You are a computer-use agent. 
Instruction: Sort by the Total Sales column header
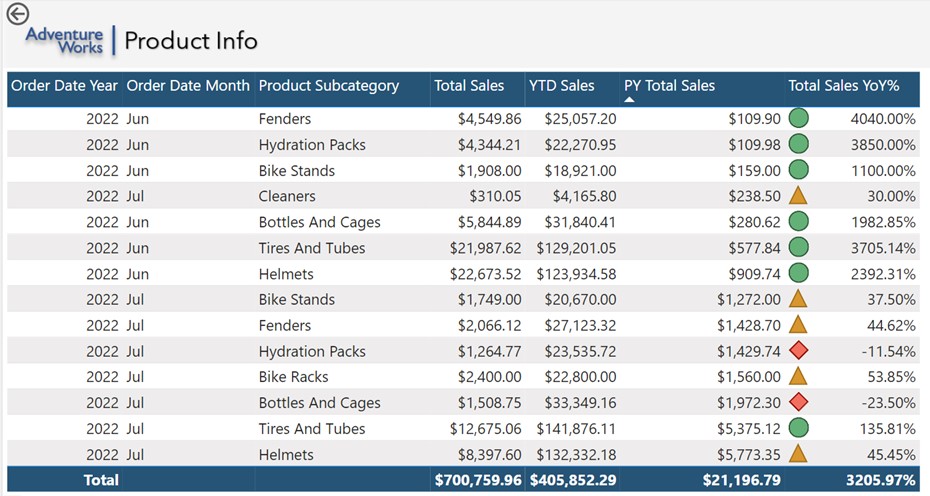click(x=469, y=86)
